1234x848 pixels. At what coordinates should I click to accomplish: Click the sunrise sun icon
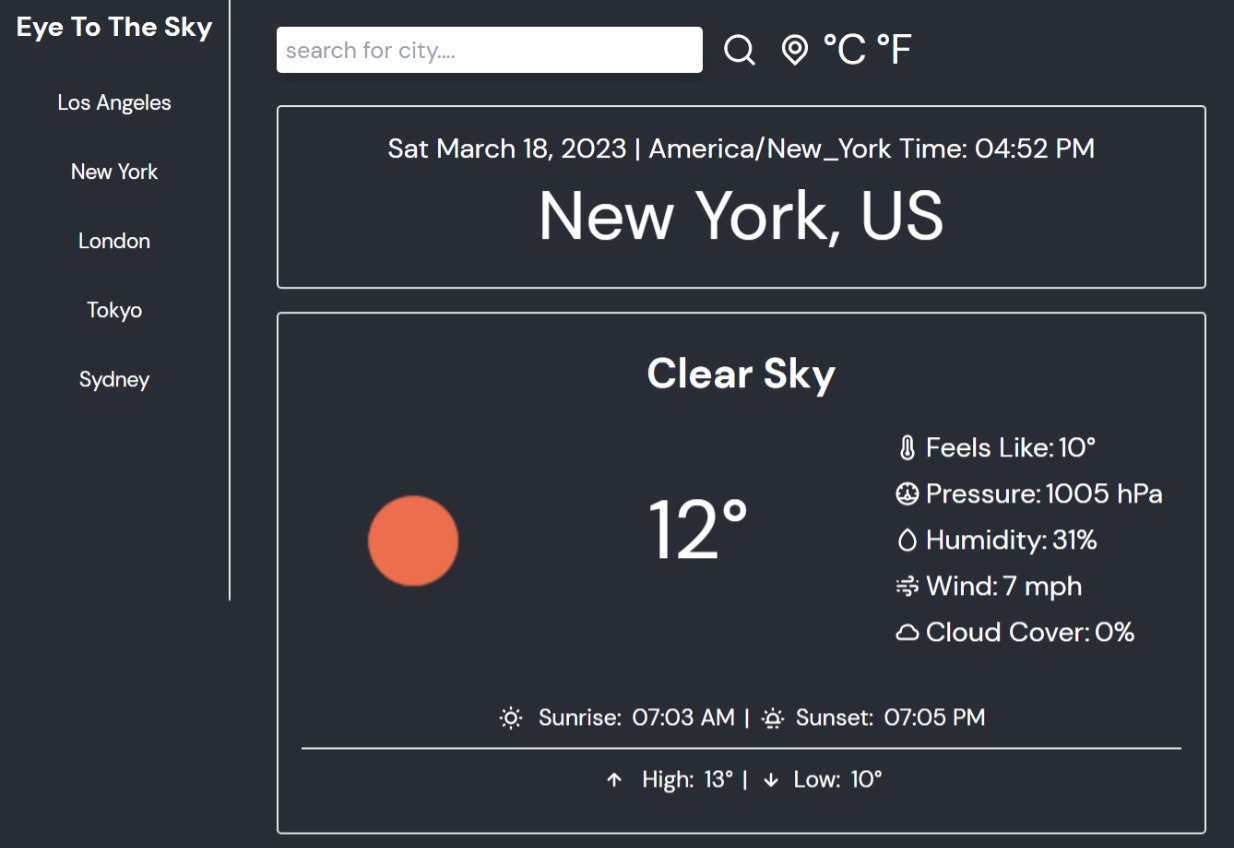(x=511, y=718)
